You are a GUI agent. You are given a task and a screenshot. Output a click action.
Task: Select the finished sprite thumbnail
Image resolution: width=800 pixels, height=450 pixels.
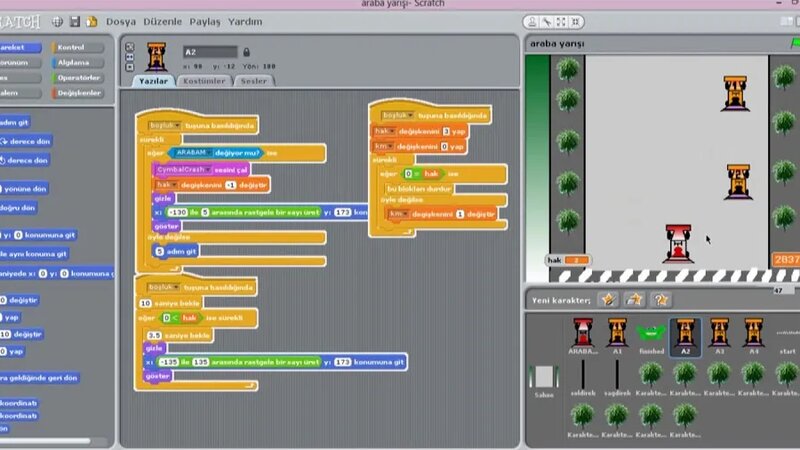(651, 339)
